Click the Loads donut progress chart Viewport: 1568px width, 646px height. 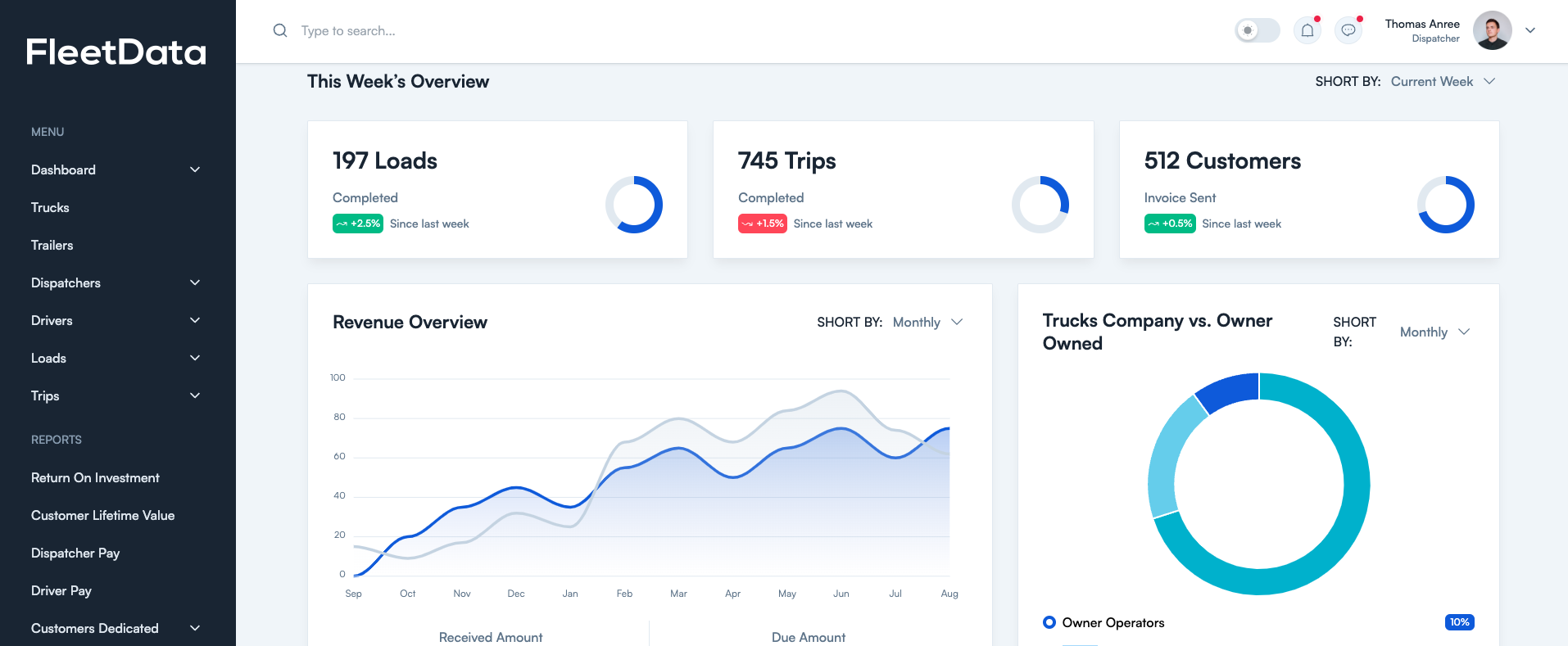[634, 205]
